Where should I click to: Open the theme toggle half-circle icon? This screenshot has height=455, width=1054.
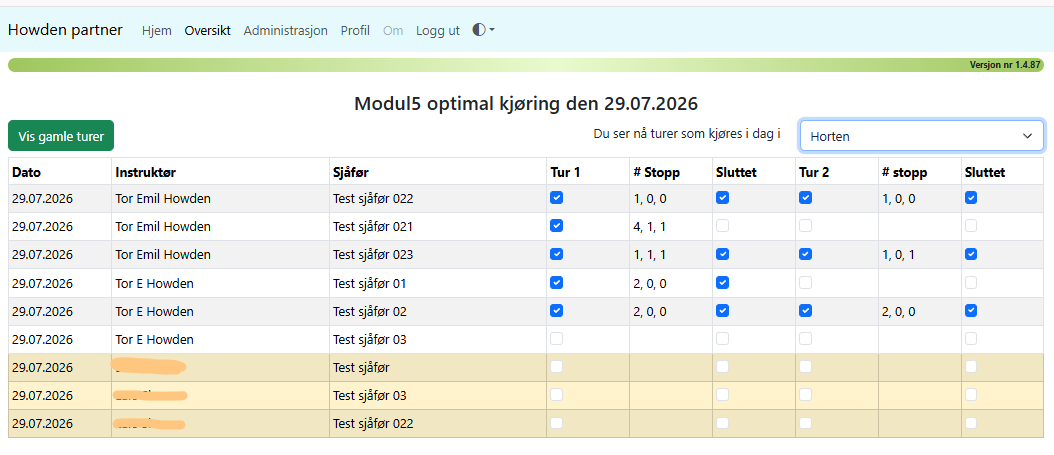pyautogui.click(x=479, y=30)
